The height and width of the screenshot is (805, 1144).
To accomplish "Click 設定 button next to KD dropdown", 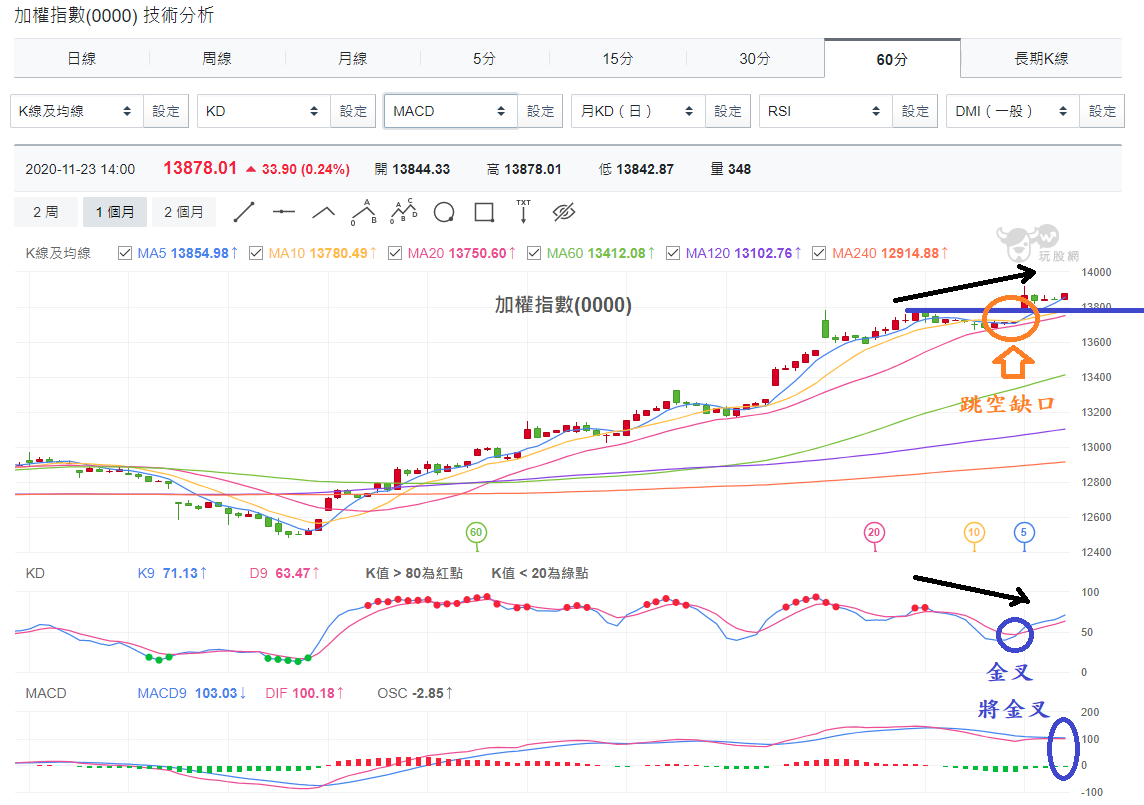I will (353, 111).
